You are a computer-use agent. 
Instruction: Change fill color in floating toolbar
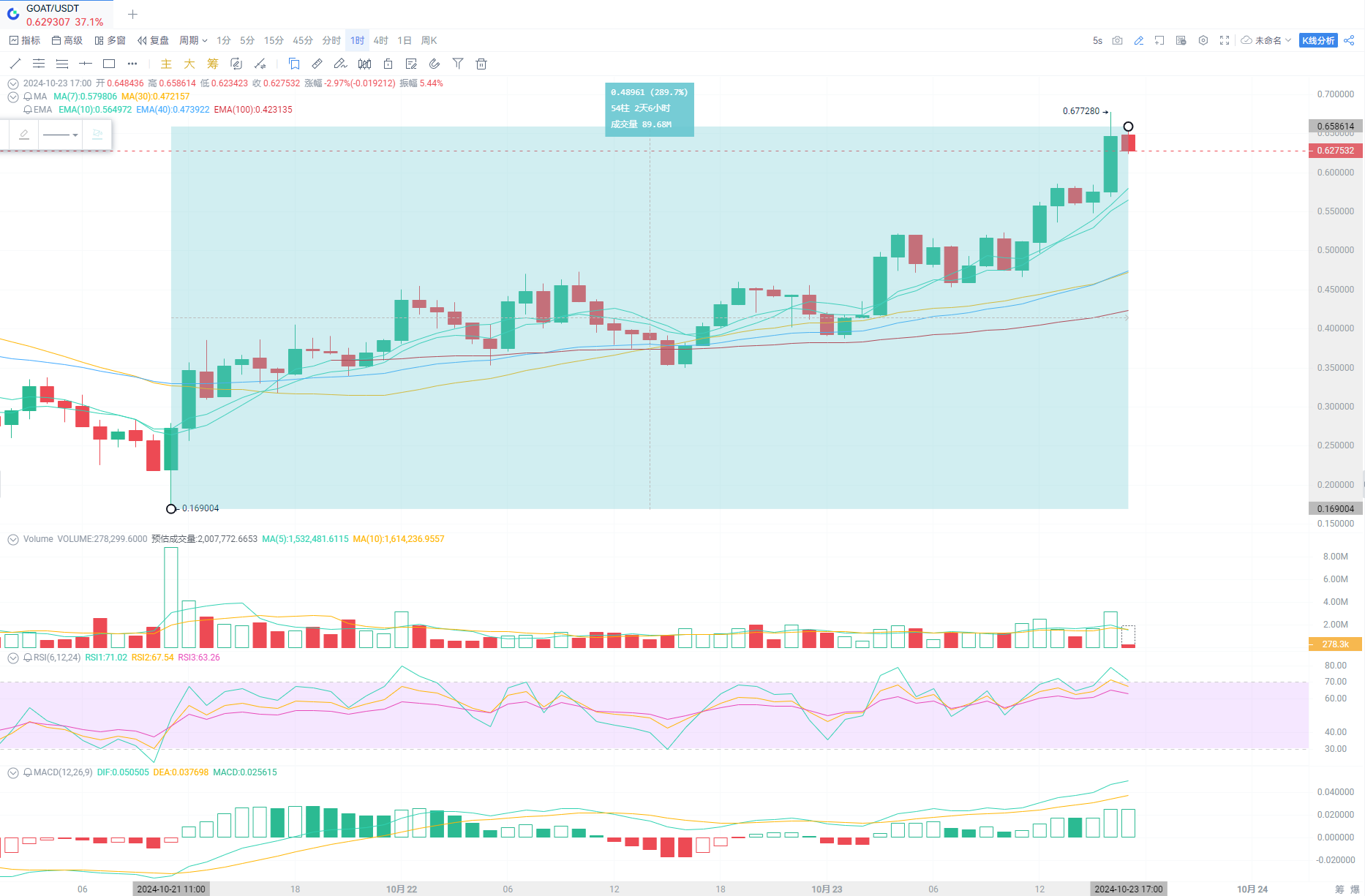(97, 135)
